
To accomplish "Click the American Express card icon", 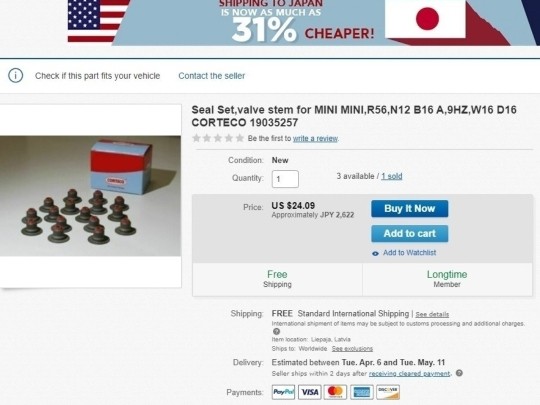I will point(362,392).
